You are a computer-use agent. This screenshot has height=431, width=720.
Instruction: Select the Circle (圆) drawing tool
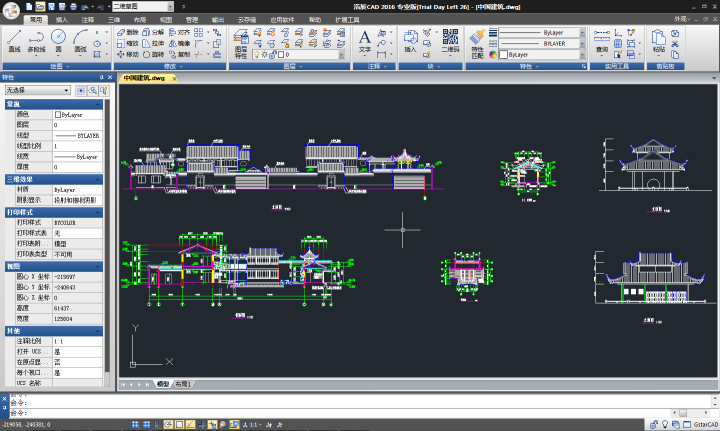click(58, 41)
